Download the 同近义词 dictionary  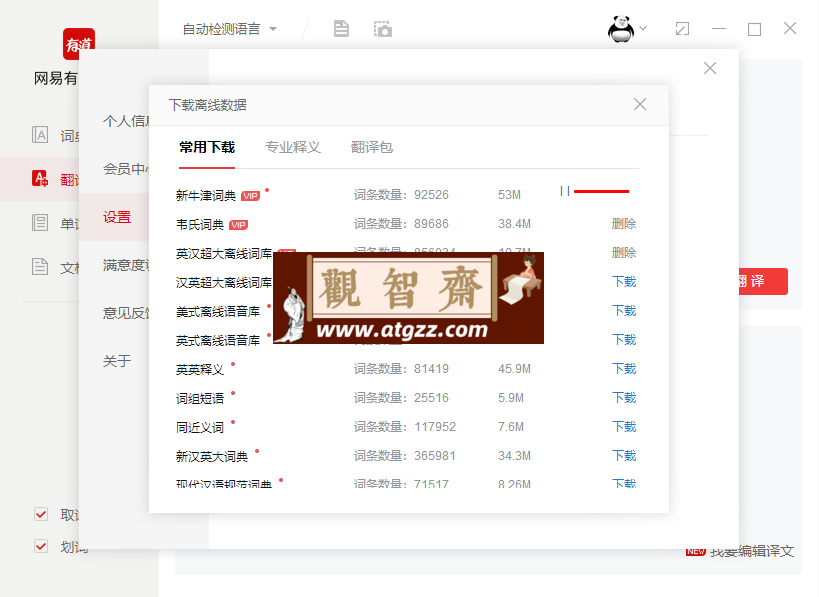(x=624, y=427)
